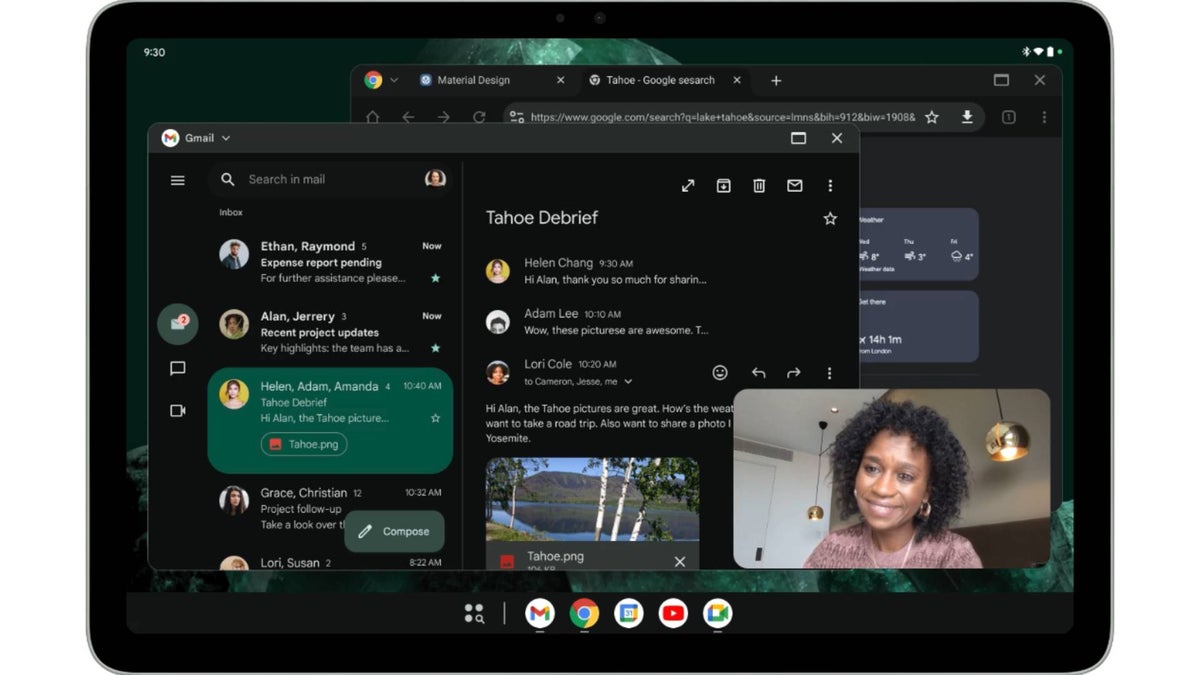Expand recipients list of Lori Cole's message

pyautogui.click(x=628, y=381)
